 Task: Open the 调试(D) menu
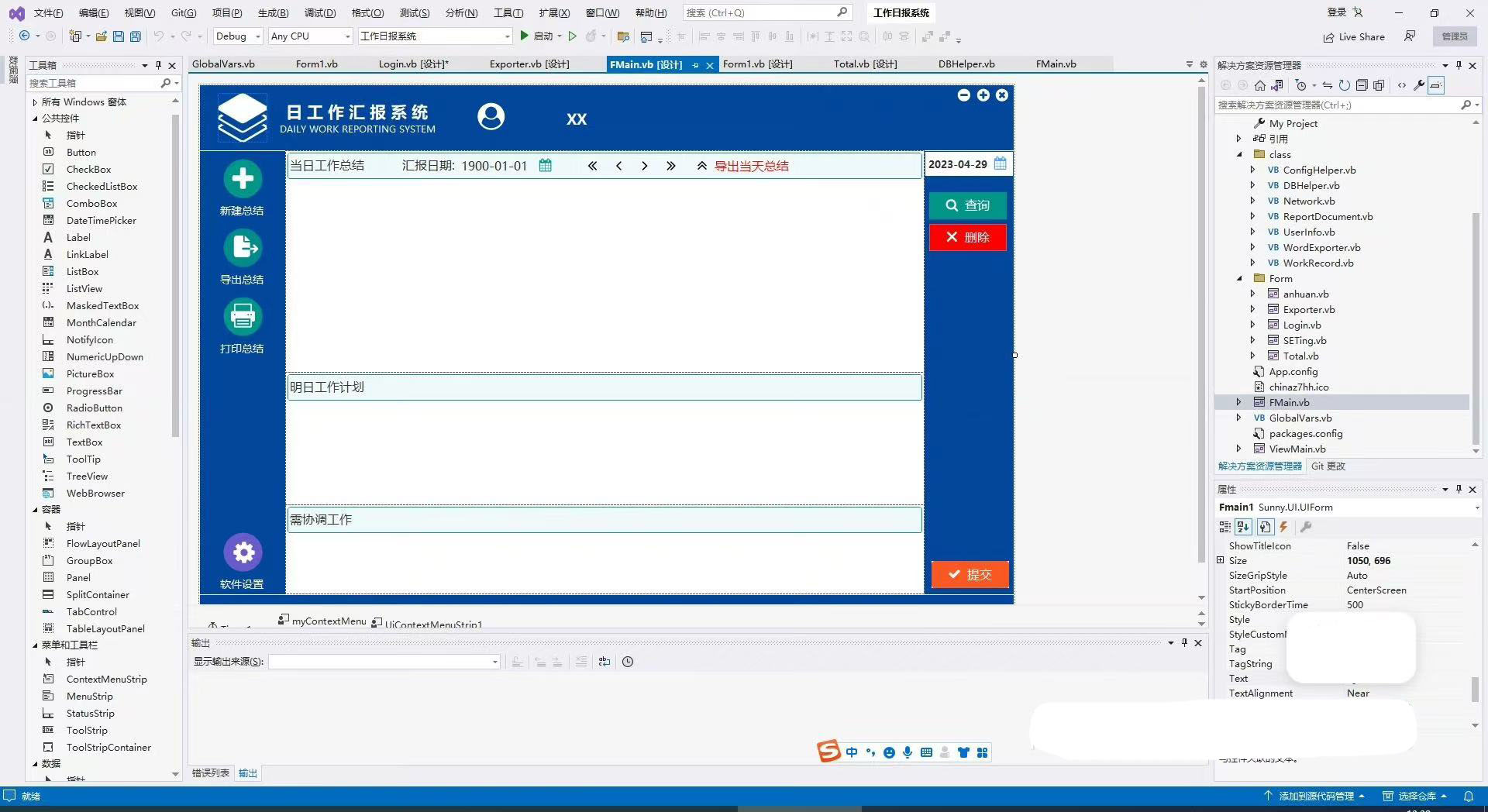[319, 12]
